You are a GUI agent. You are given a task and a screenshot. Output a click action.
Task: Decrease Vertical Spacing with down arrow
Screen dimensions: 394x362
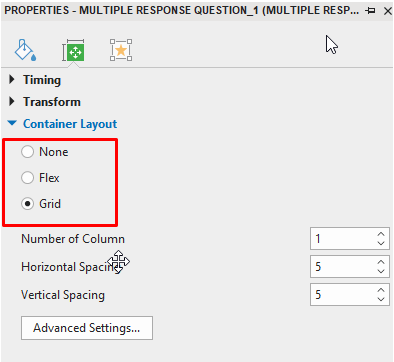tap(381, 299)
